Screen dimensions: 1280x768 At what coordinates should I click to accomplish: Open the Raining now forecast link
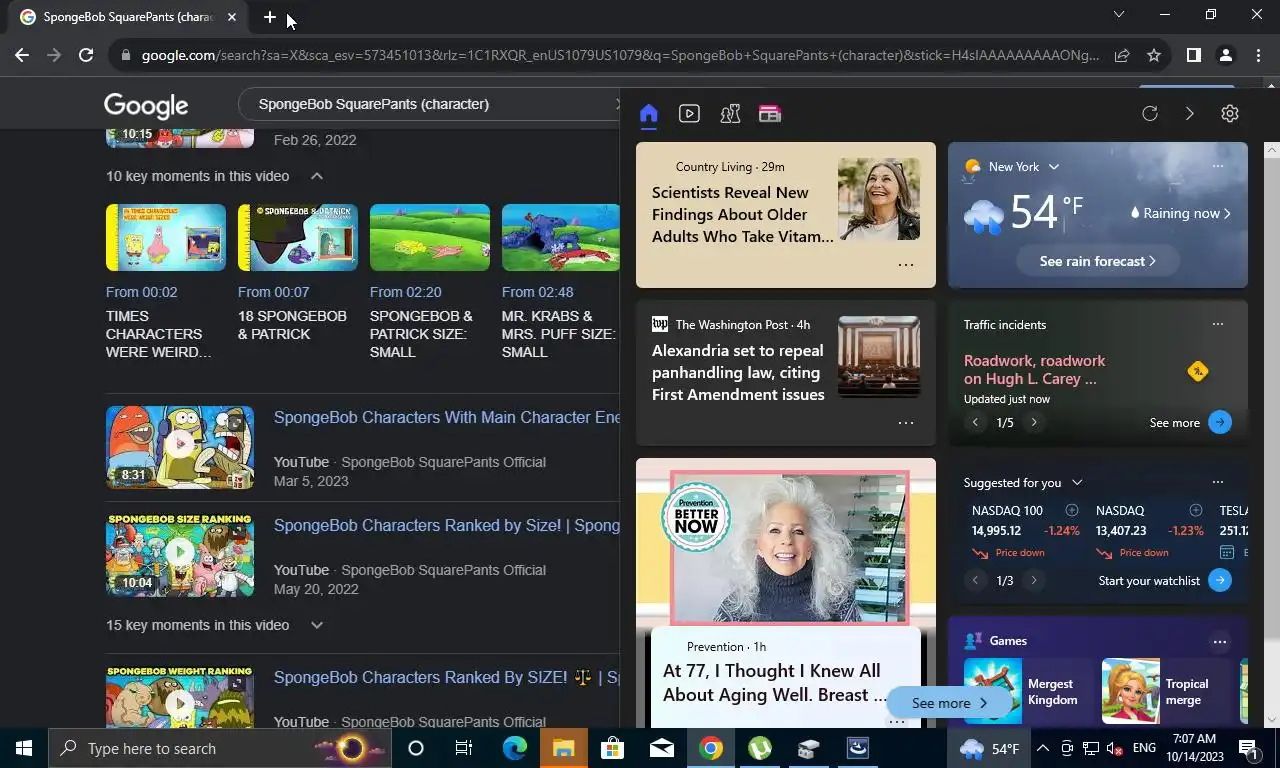pyautogui.click(x=1181, y=213)
